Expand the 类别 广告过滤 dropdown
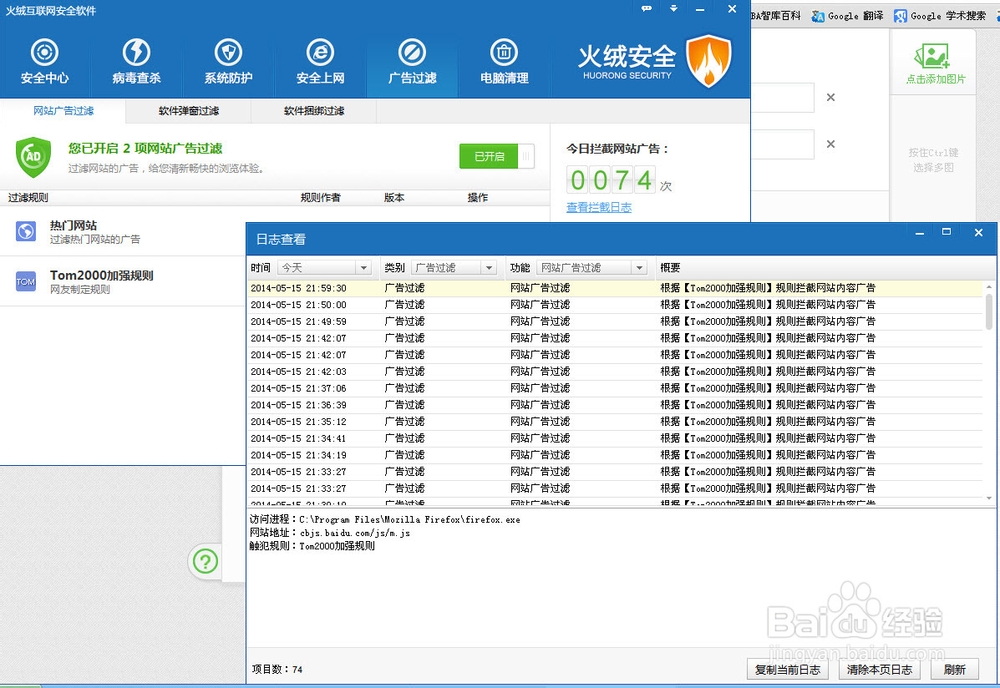 coord(489,268)
